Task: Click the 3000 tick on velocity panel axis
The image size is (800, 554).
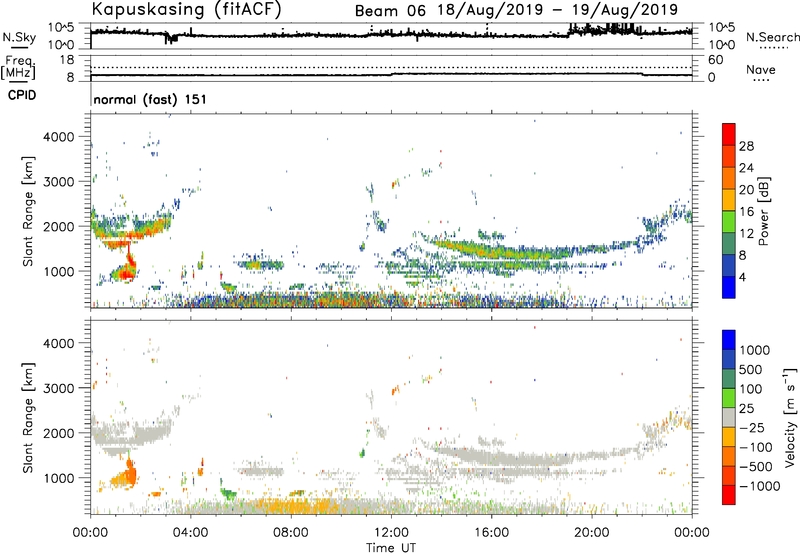Action: pos(58,388)
